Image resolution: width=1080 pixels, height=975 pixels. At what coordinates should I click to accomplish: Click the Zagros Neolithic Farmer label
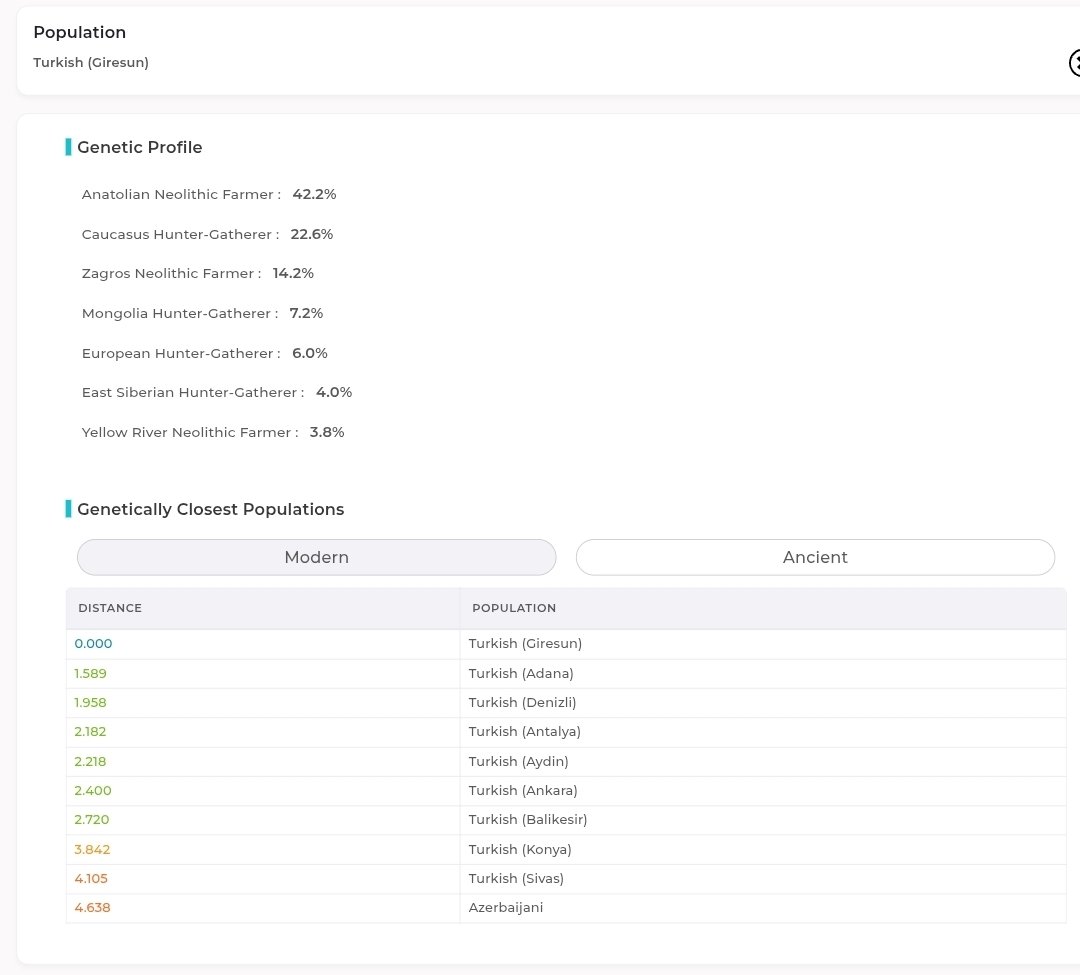tap(172, 274)
